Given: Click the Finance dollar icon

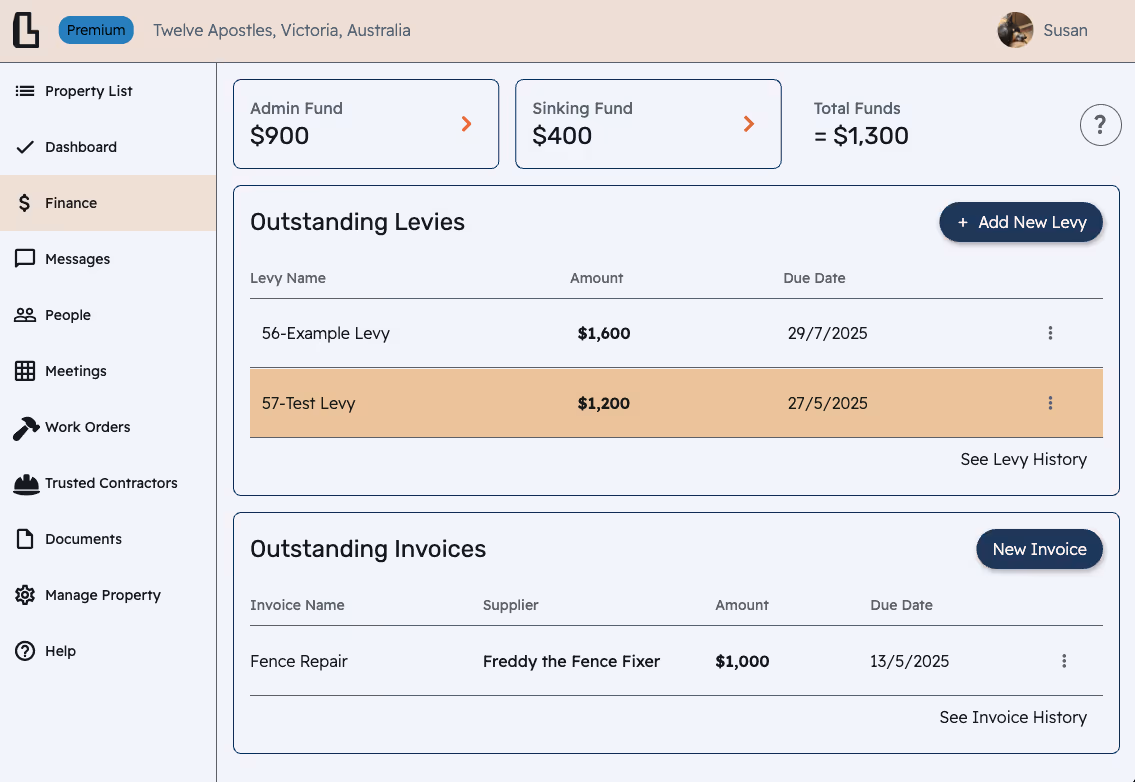Looking at the screenshot, I should [x=25, y=203].
